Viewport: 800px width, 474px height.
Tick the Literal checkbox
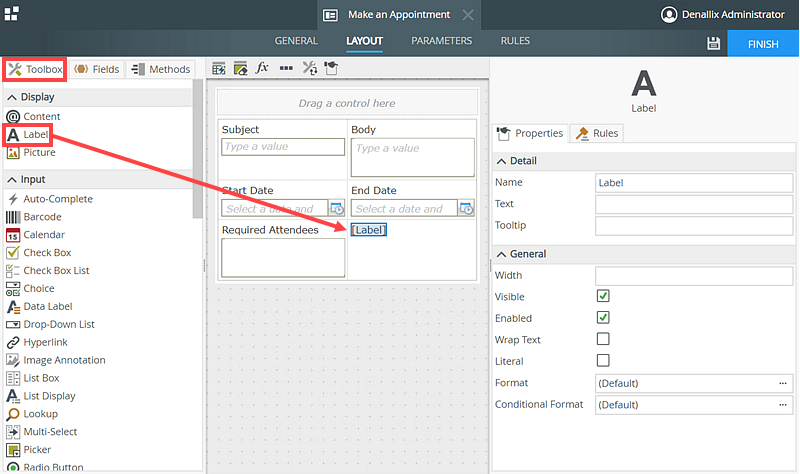click(x=603, y=360)
